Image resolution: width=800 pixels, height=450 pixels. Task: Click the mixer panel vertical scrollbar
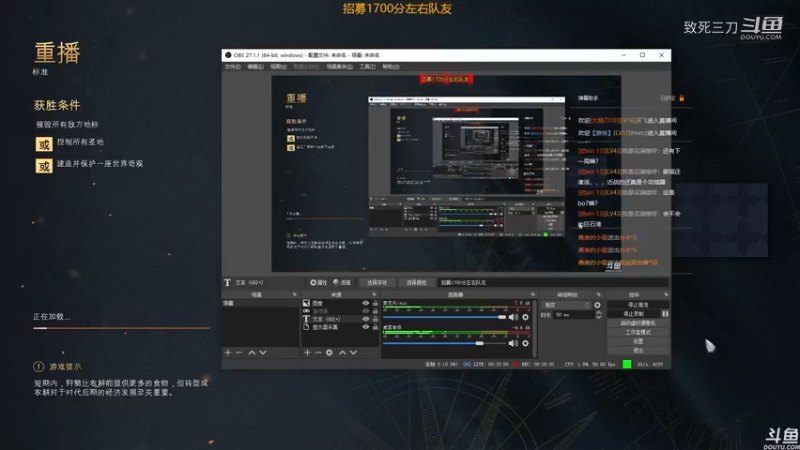pyautogui.click(x=534, y=328)
